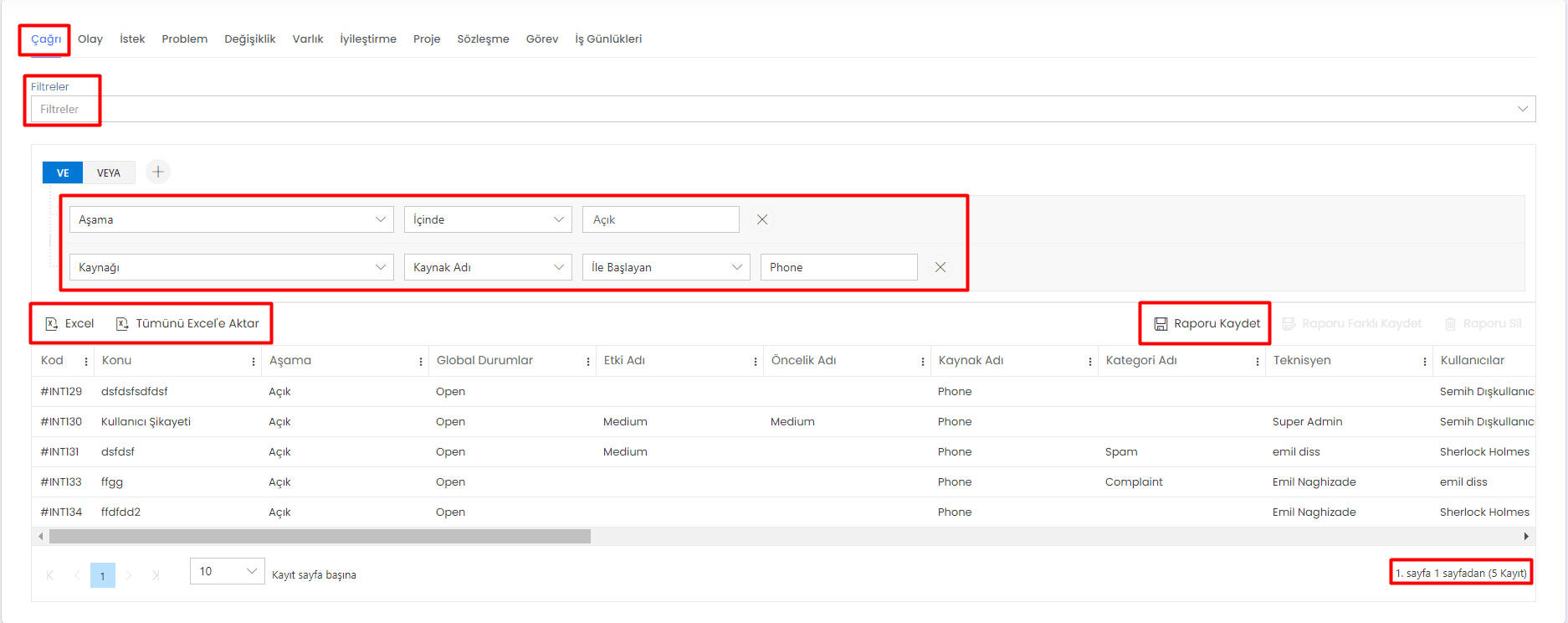This screenshot has height=623, width=1568.
Task: Click the table horizontal scrollbar thumb
Action: [x=320, y=536]
